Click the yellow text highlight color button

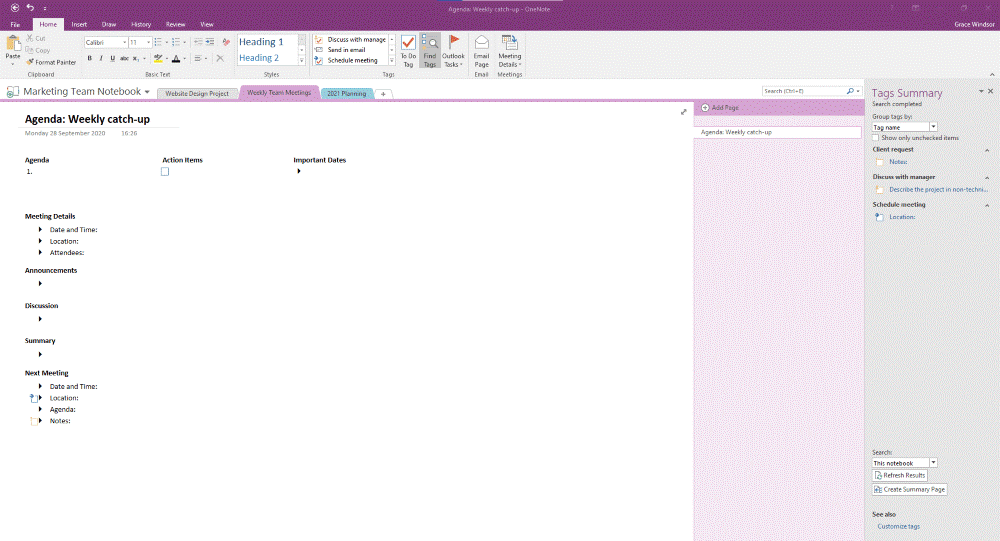click(x=158, y=59)
